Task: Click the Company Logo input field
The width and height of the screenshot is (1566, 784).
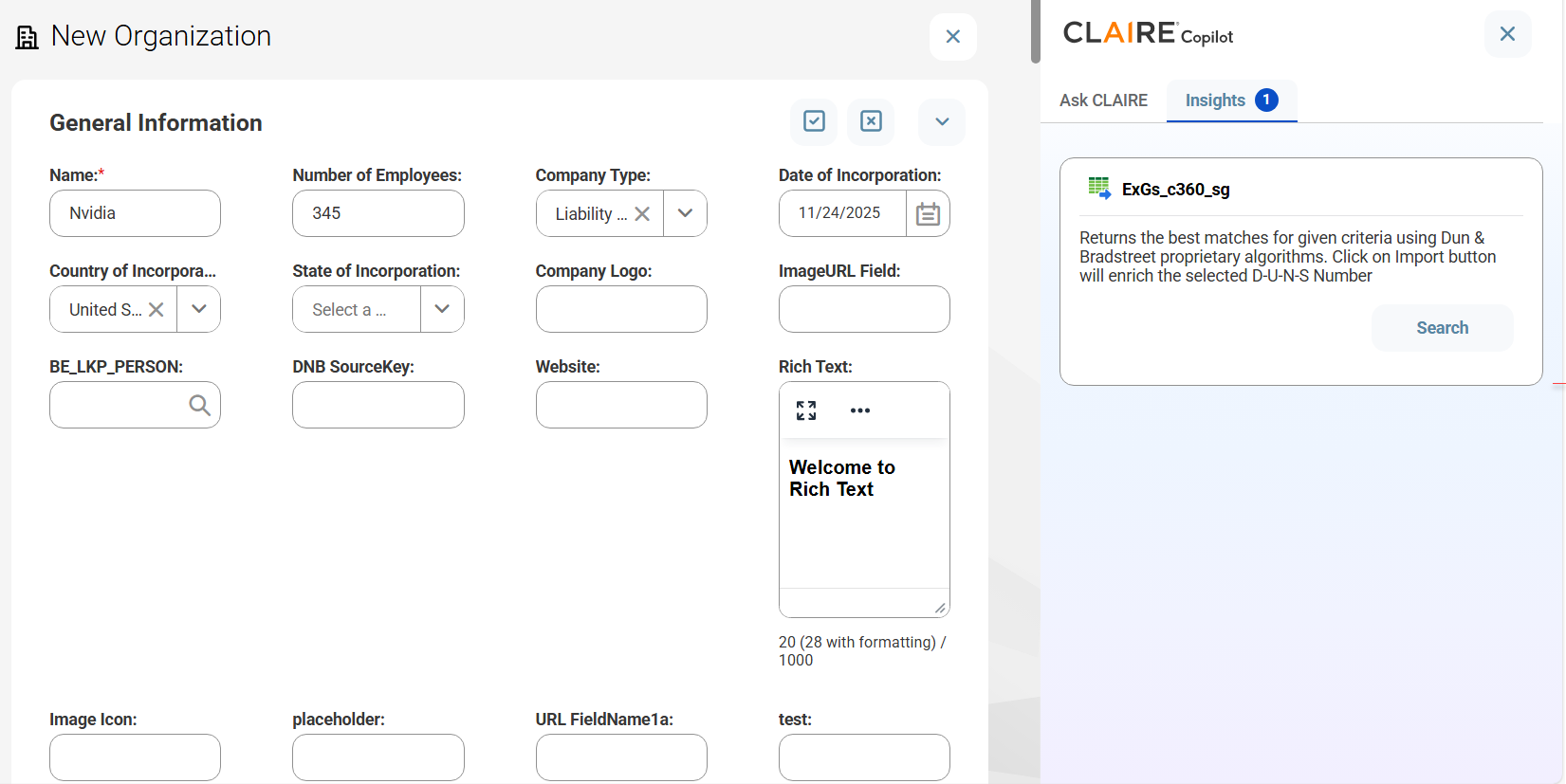Action: coord(621,309)
